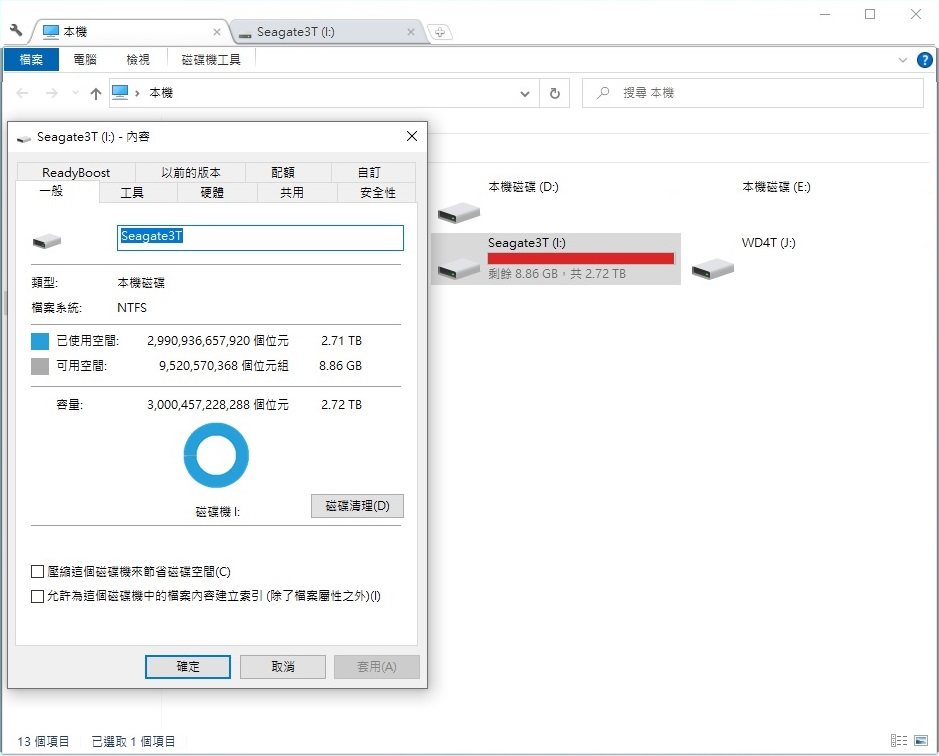Go up one folder level
Viewport: 939px width, 756px height.
(96, 93)
